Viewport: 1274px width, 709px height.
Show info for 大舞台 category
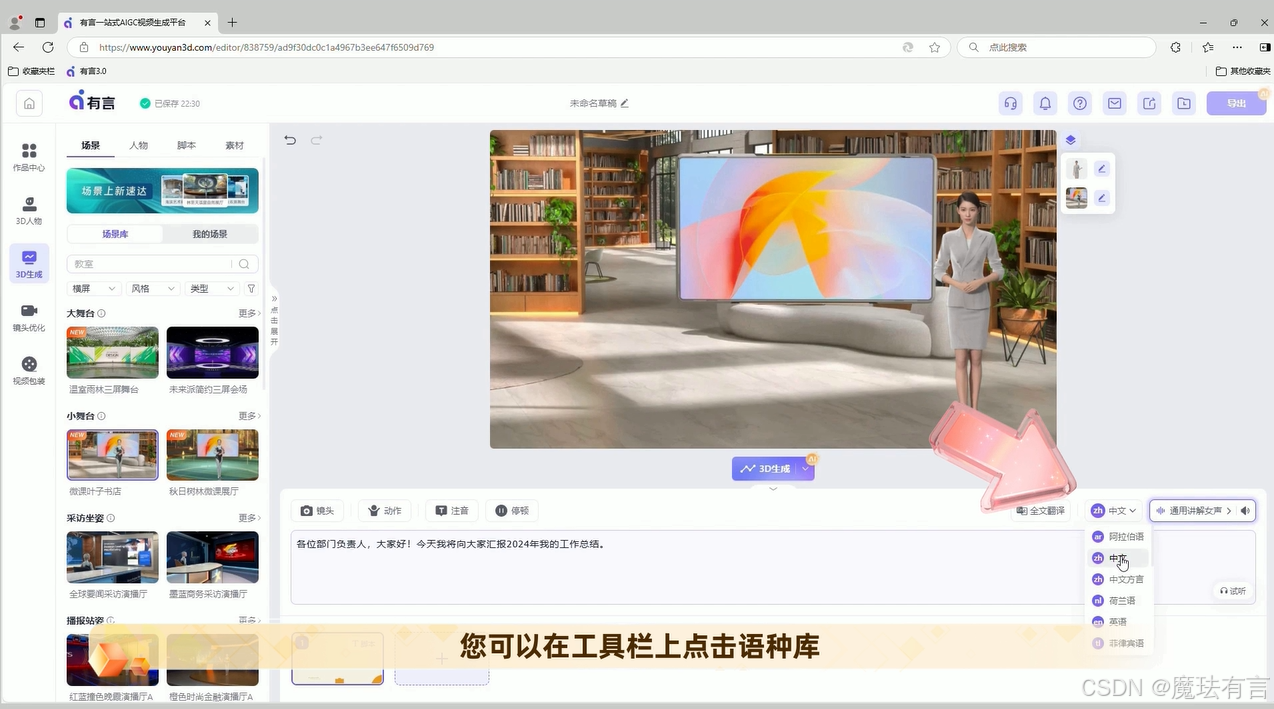tap(102, 314)
